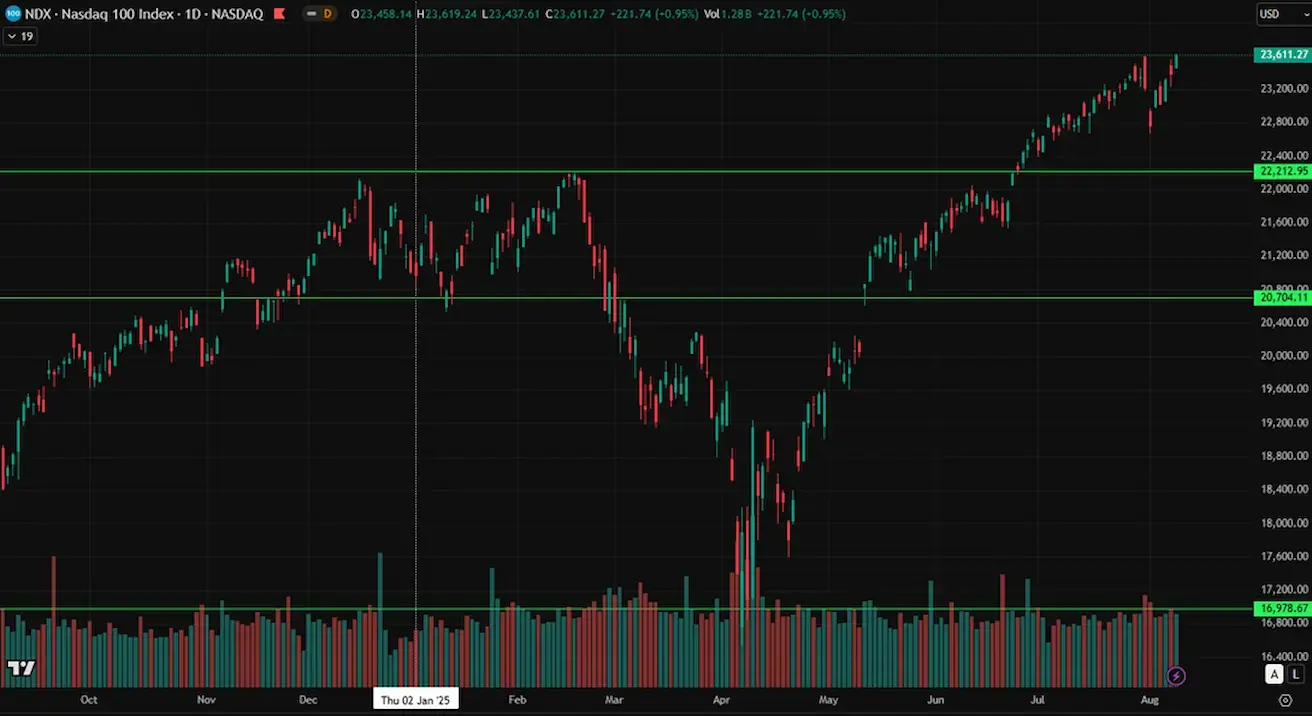The width and height of the screenshot is (1312, 716).
Task: Click the NDX symbol logo badge
Action: tap(12, 14)
